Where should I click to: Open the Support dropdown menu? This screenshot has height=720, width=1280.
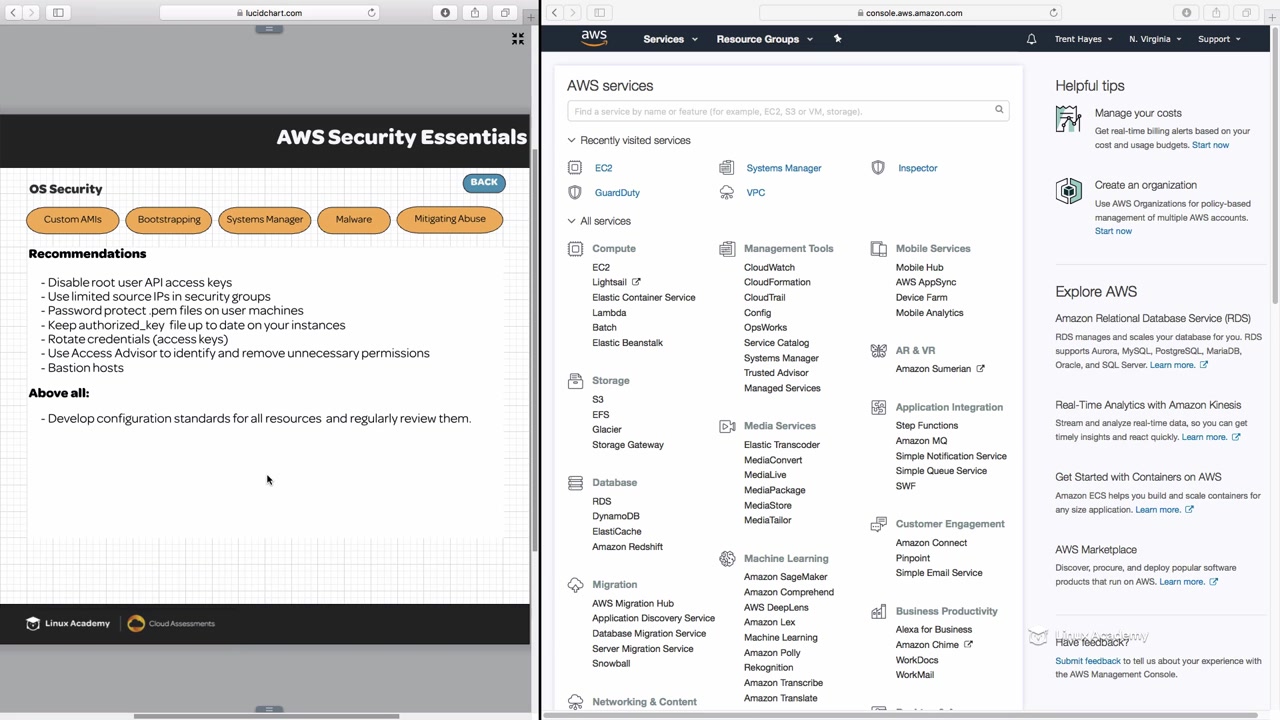[1219, 39]
